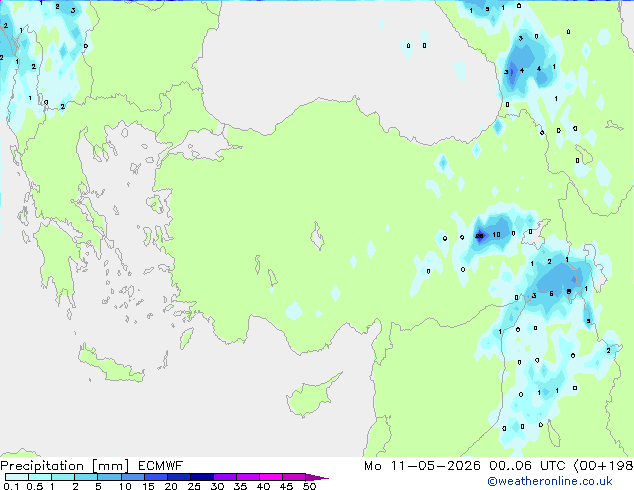The width and height of the screenshot is (634, 490).
Task: Click the darkest blue precipitation core in eastern Turkey
Action: coord(480,236)
